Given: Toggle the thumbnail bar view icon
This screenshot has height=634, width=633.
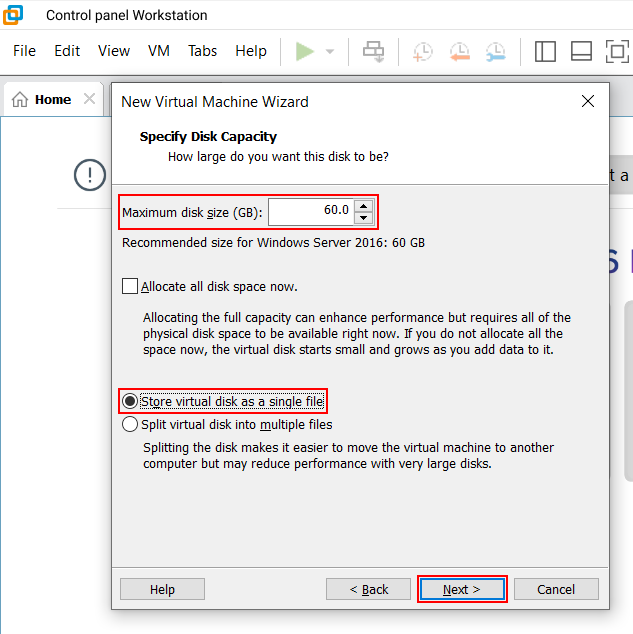Looking at the screenshot, I should [x=581, y=51].
